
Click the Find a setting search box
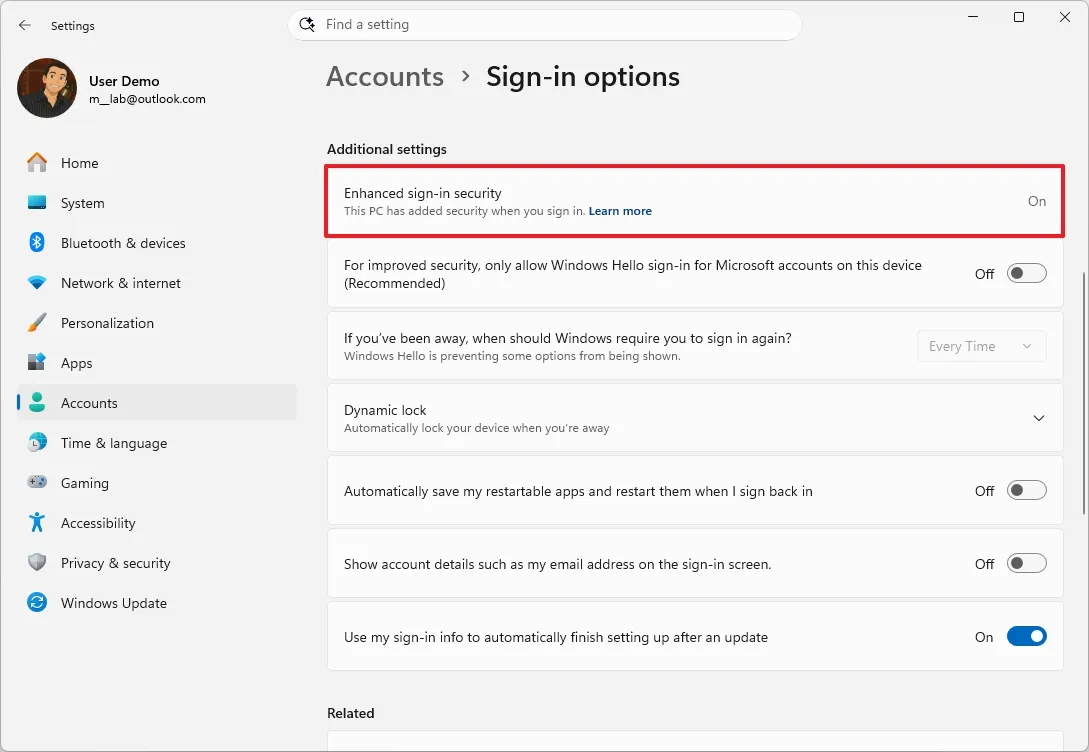click(x=544, y=25)
